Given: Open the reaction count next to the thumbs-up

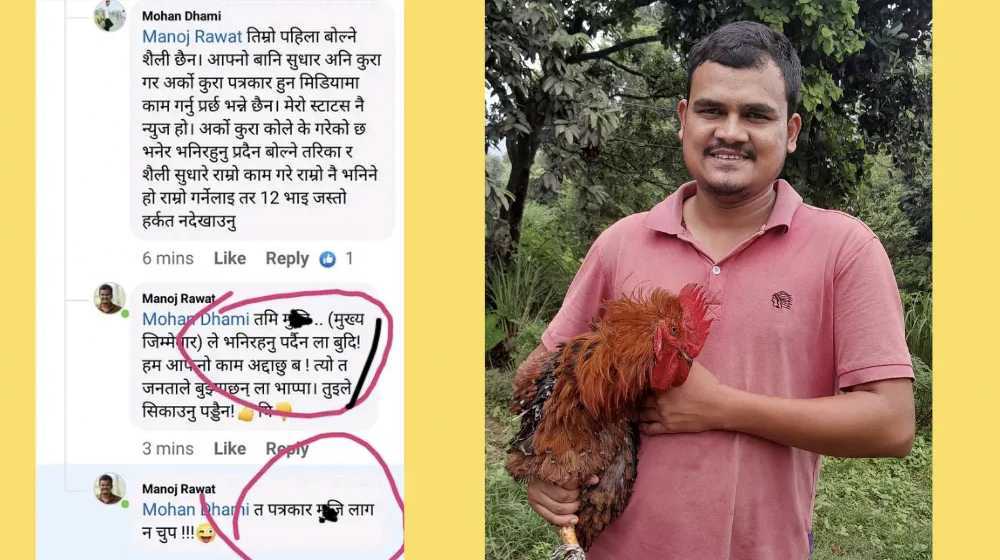Looking at the screenshot, I should tap(349, 258).
